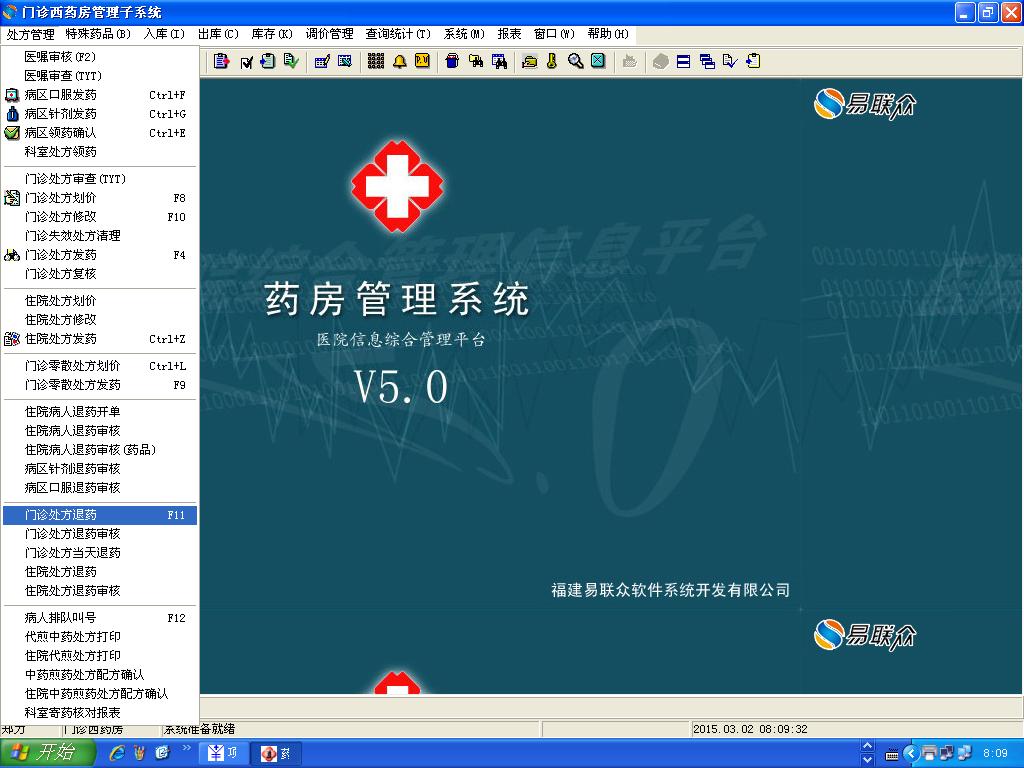
Task: Click the yellow bell toolbar icon
Action: (400, 61)
